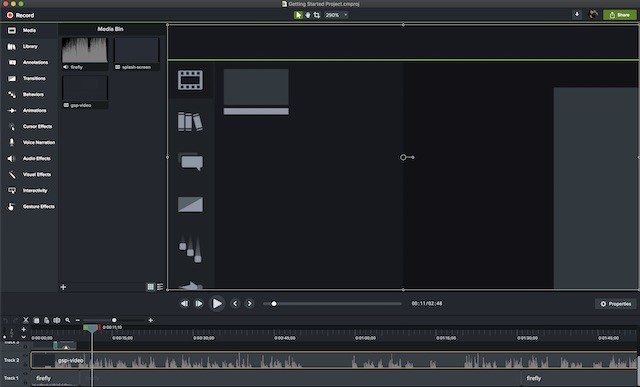
Task: Click the transitions rectangle icon on canvas
Action: [190, 205]
